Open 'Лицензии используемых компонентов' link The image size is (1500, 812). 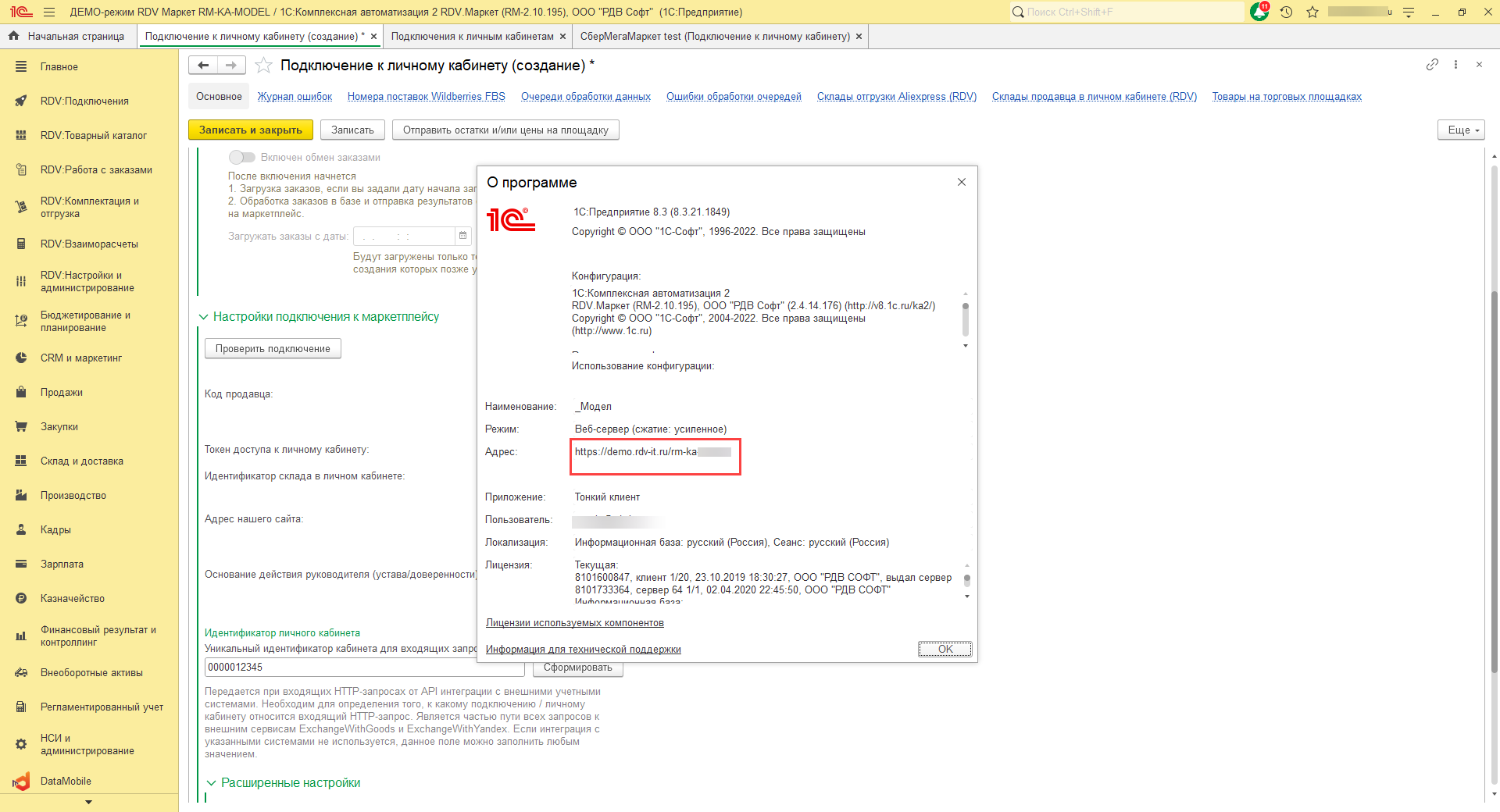(574, 623)
